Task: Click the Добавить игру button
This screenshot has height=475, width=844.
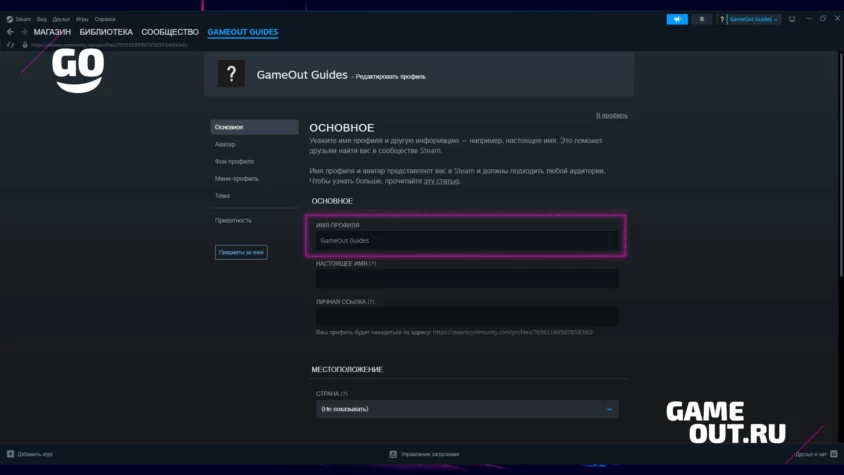Action: pos(30,454)
